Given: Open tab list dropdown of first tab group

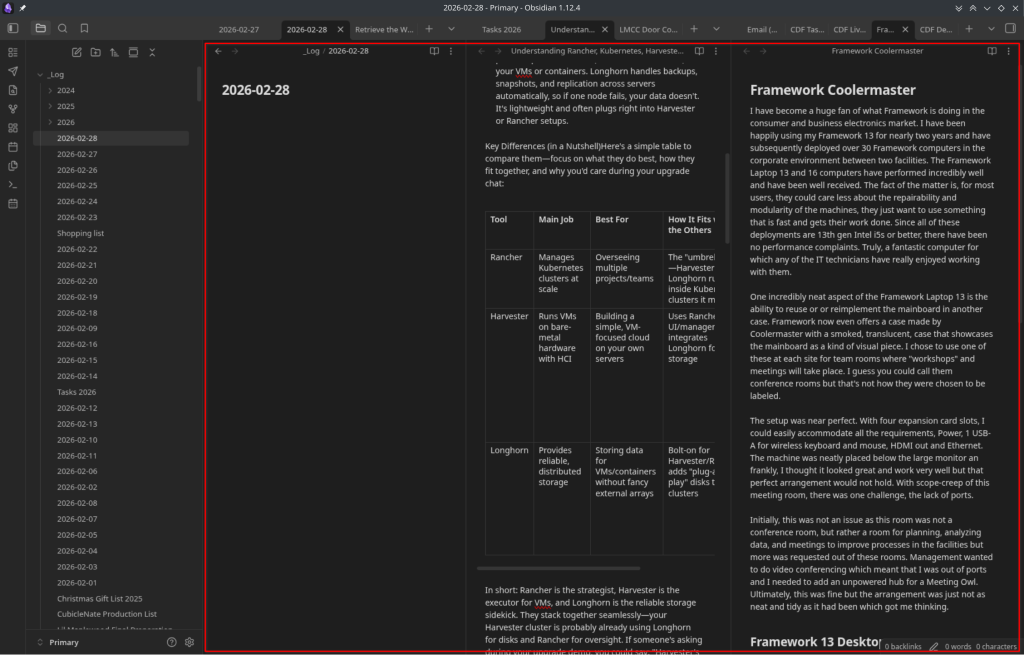Looking at the screenshot, I should (x=451, y=29).
